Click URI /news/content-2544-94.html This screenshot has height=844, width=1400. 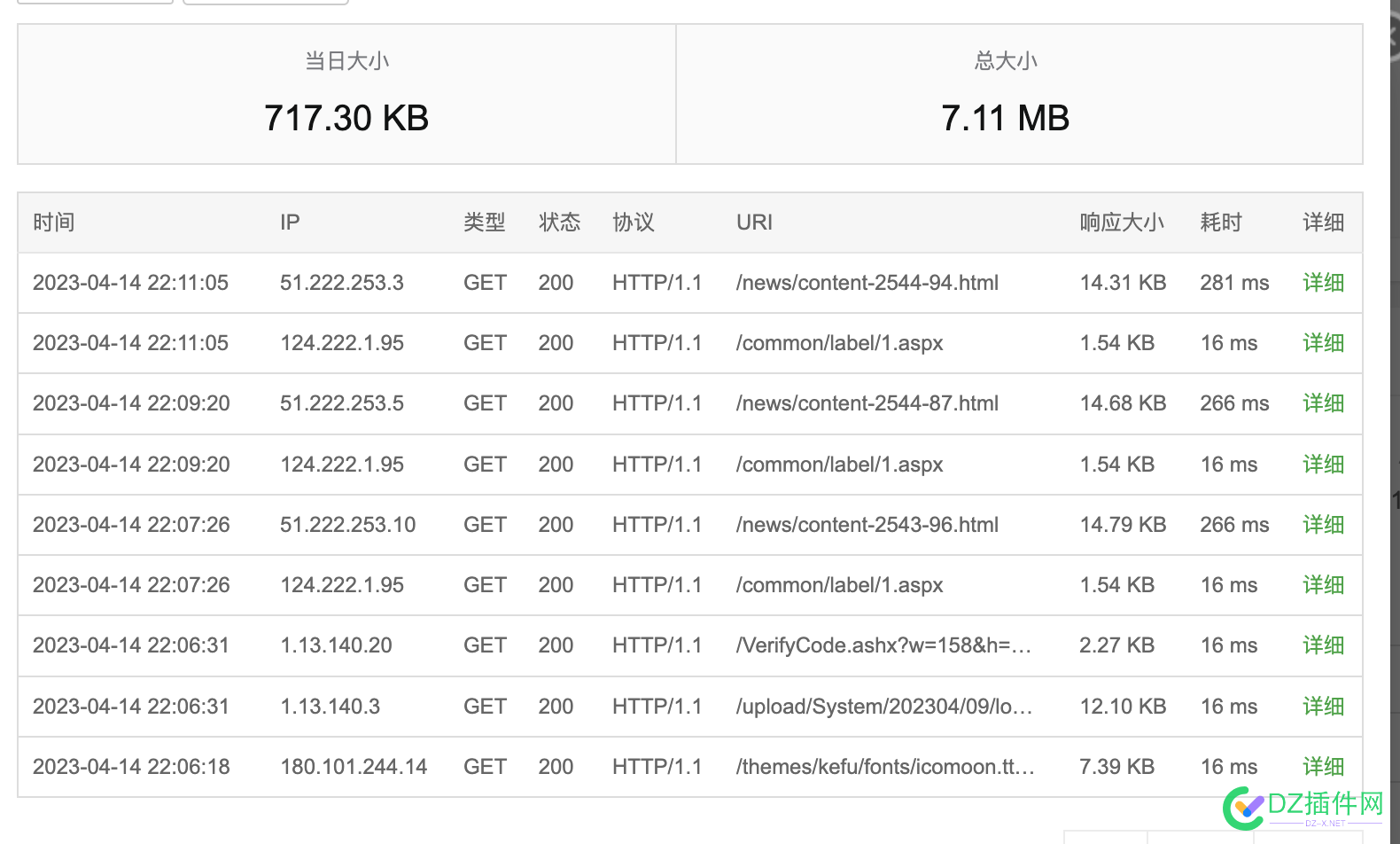pos(867,283)
